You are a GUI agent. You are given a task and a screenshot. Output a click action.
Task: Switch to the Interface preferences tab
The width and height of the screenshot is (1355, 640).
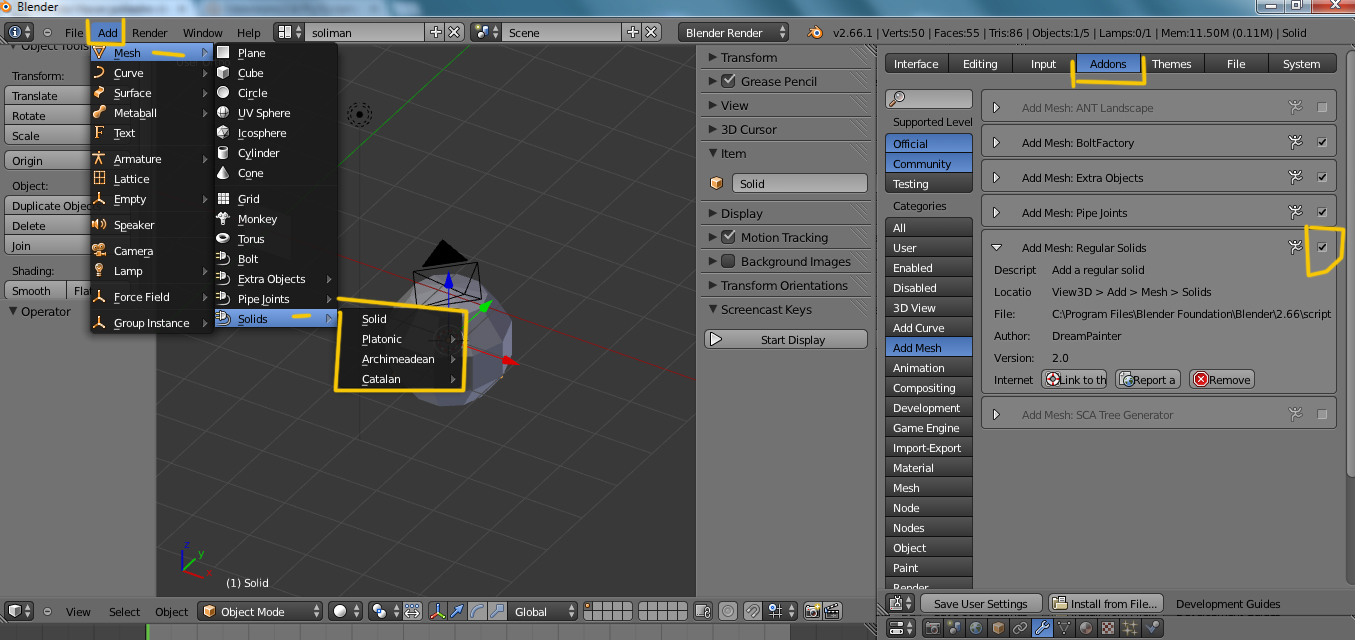[916, 64]
